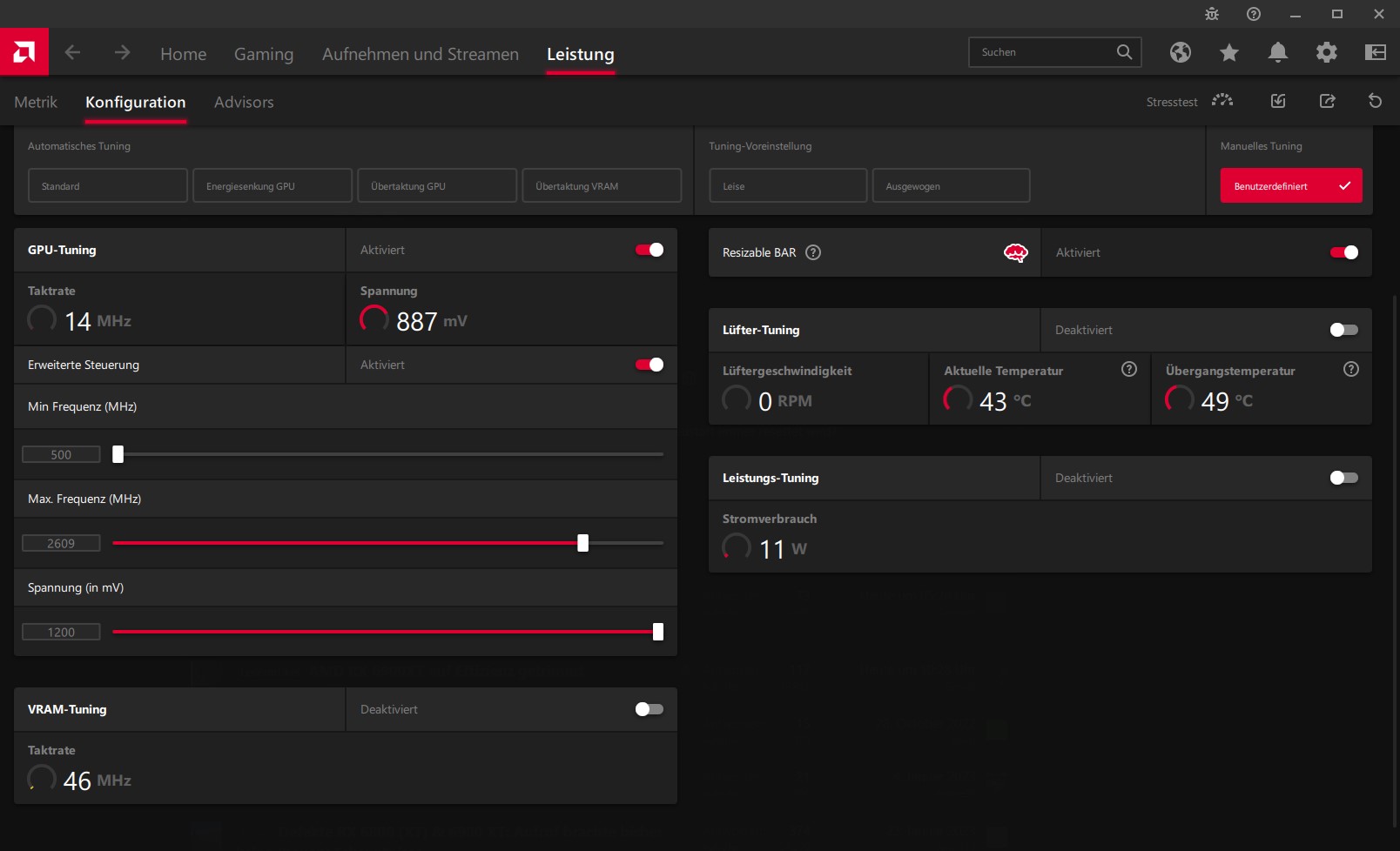This screenshot has width=1400, height=851.
Task: Click the load profile icon
Action: point(1278,101)
